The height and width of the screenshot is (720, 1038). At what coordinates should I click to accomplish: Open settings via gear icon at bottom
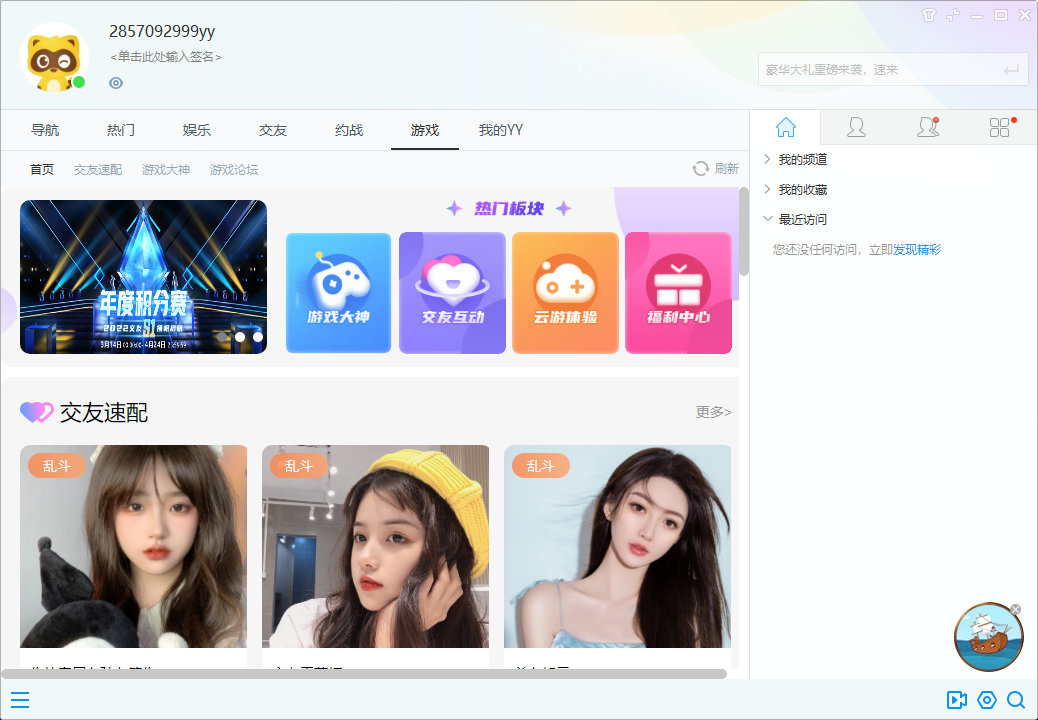pos(987,700)
